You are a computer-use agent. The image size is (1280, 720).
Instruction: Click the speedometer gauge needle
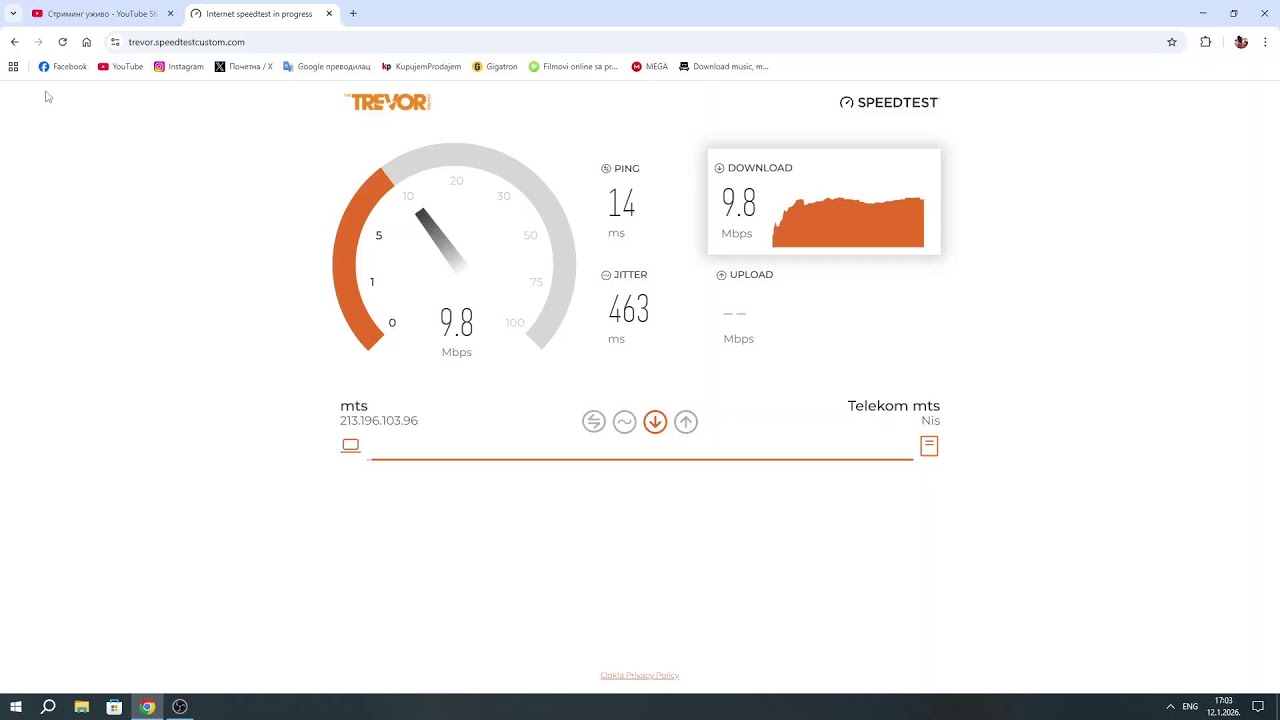(441, 239)
